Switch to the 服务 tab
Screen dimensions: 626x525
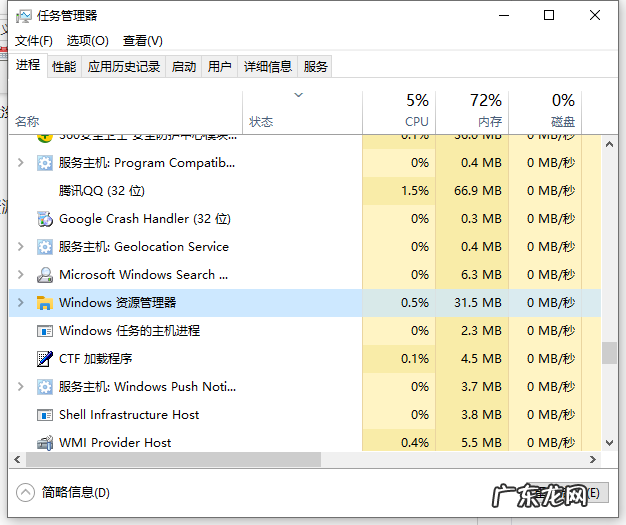tap(315, 66)
